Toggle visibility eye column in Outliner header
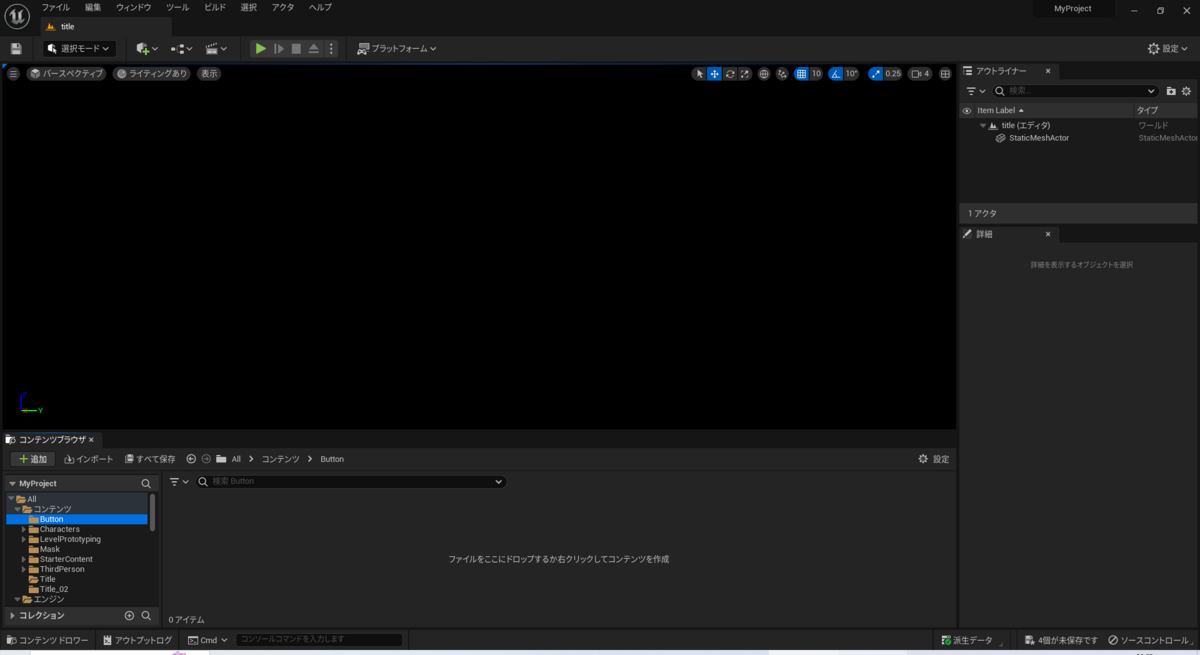 pos(967,110)
